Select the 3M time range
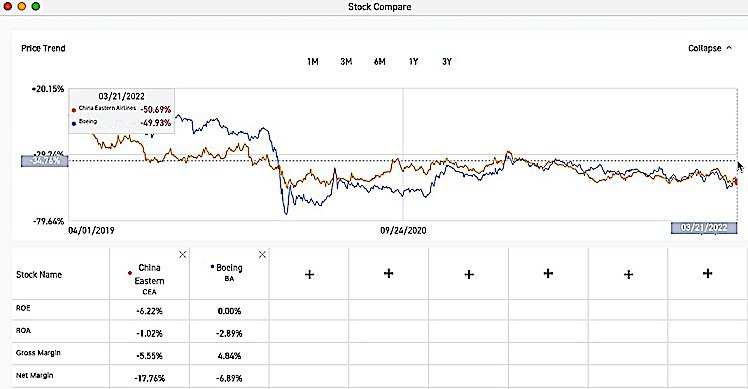Screen dimensions: 748x389 pos(346,62)
